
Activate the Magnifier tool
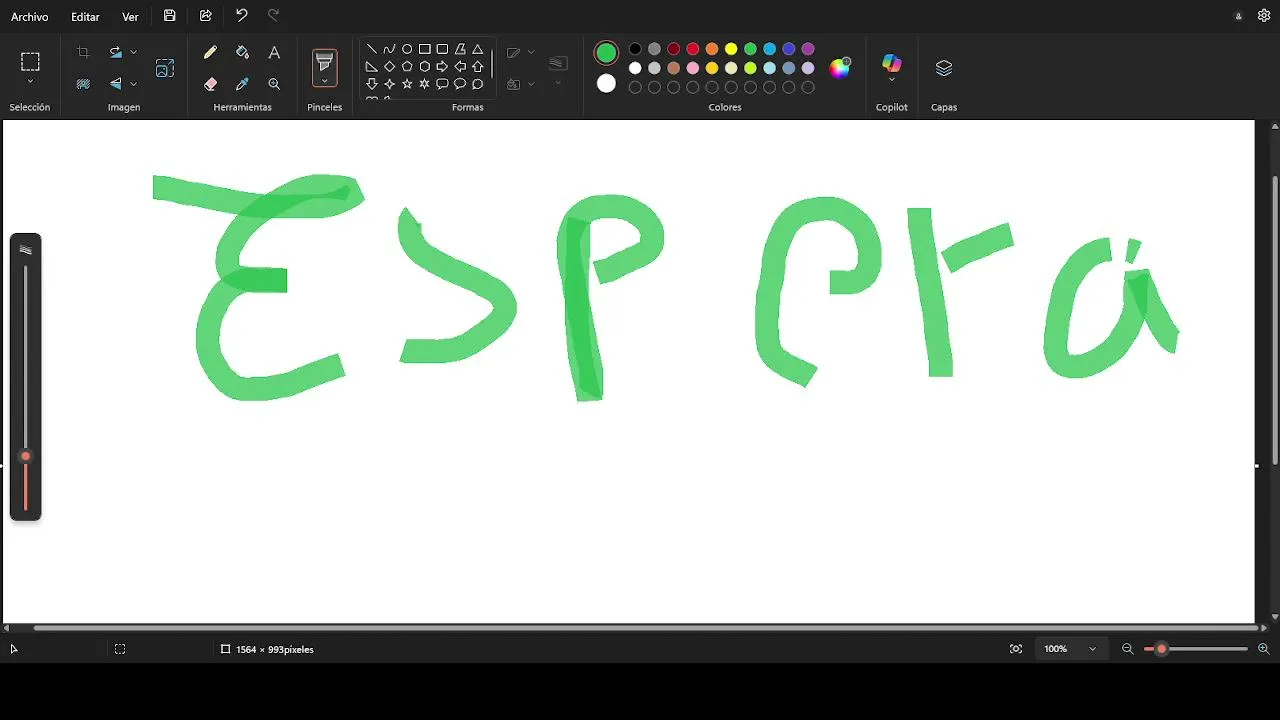[x=274, y=84]
